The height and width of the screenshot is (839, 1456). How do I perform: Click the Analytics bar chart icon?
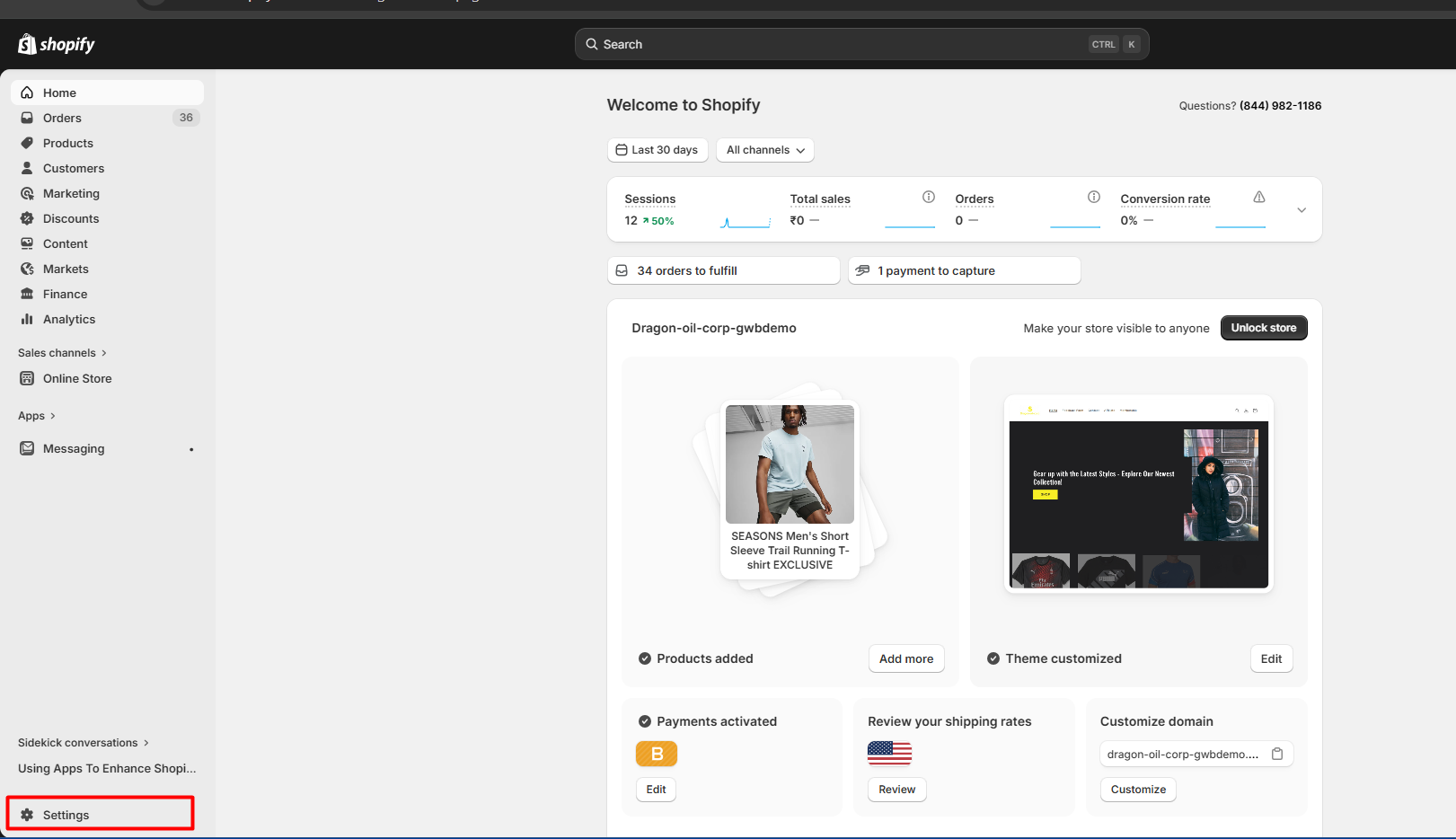27,319
